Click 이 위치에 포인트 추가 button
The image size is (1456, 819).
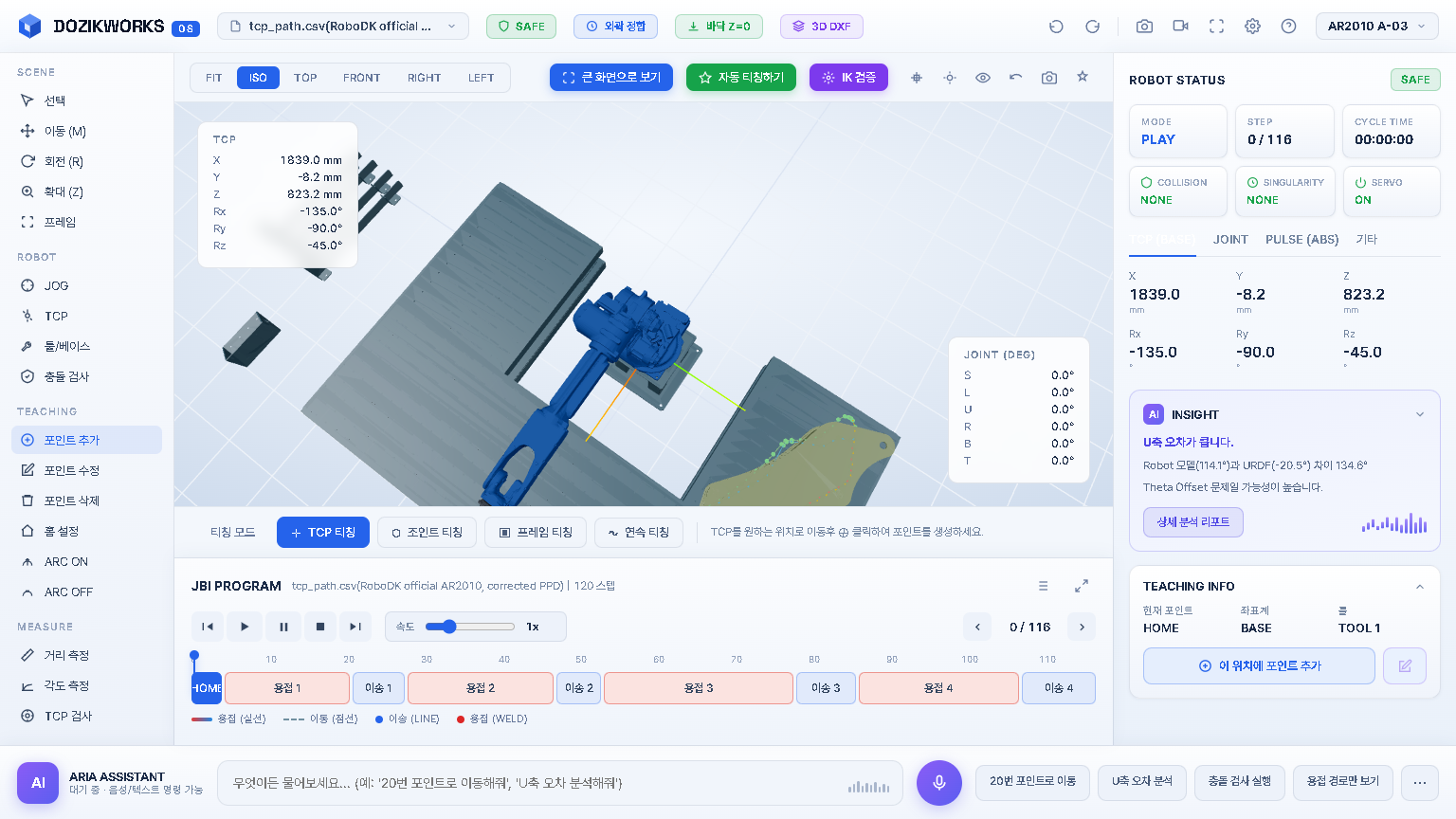click(1259, 665)
